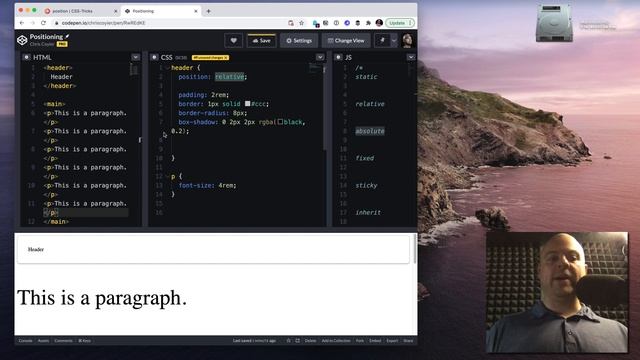This screenshot has height=360, width=640.
Task: Expand the dropdown beside the pin icon
Action: click(x=394, y=40)
